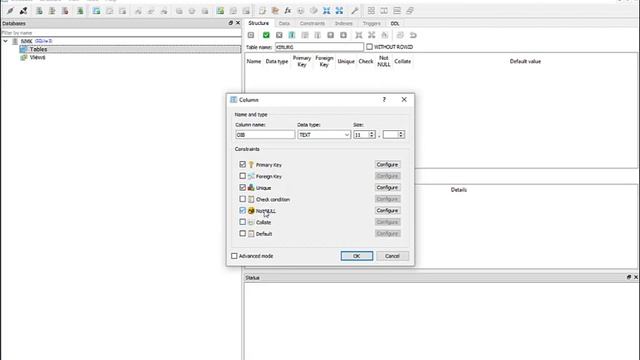640x360 pixels.
Task: Uncheck the Unique constraint checkbox
Action: tap(242, 187)
